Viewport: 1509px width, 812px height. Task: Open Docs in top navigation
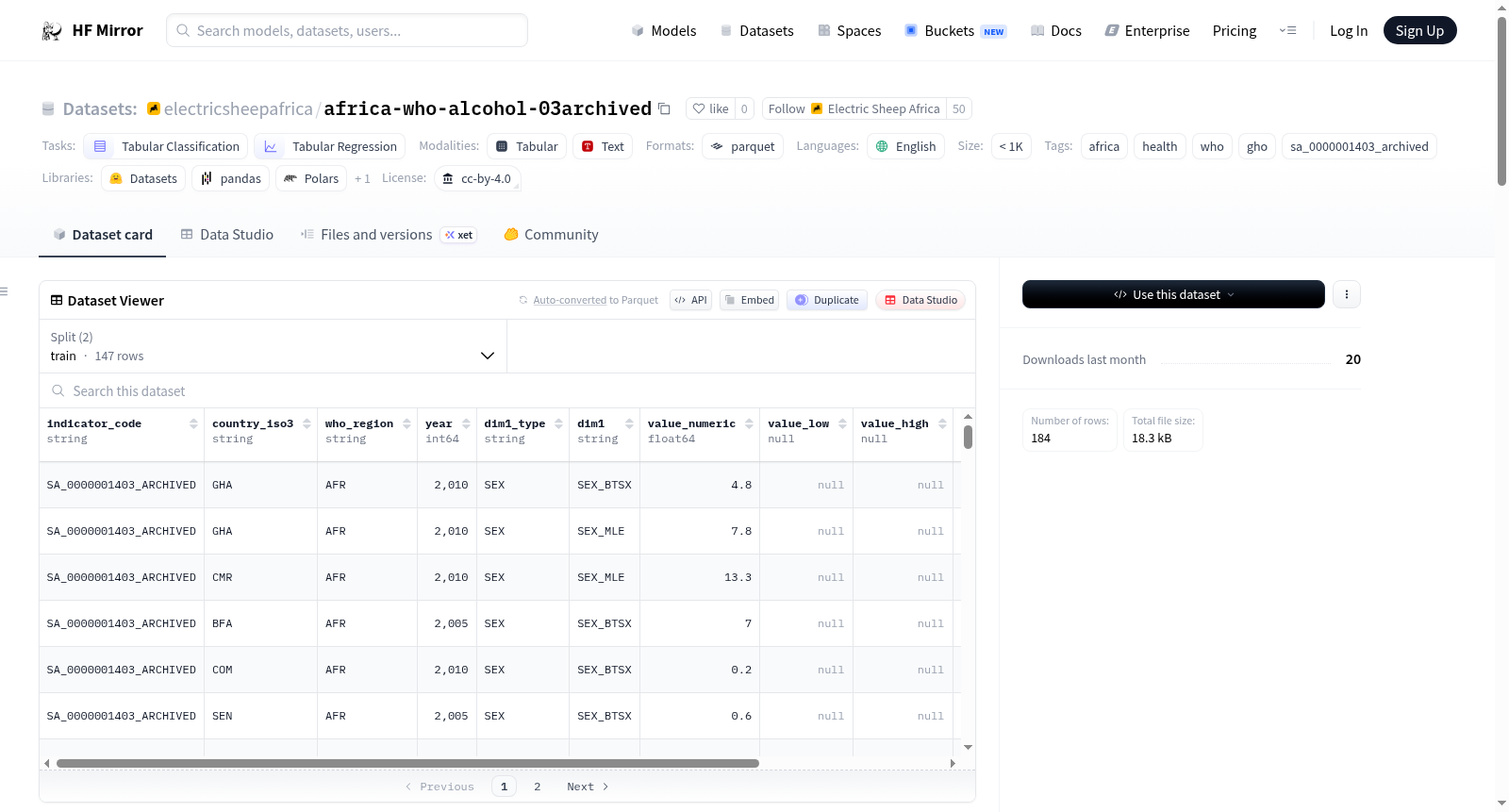pos(1056,30)
